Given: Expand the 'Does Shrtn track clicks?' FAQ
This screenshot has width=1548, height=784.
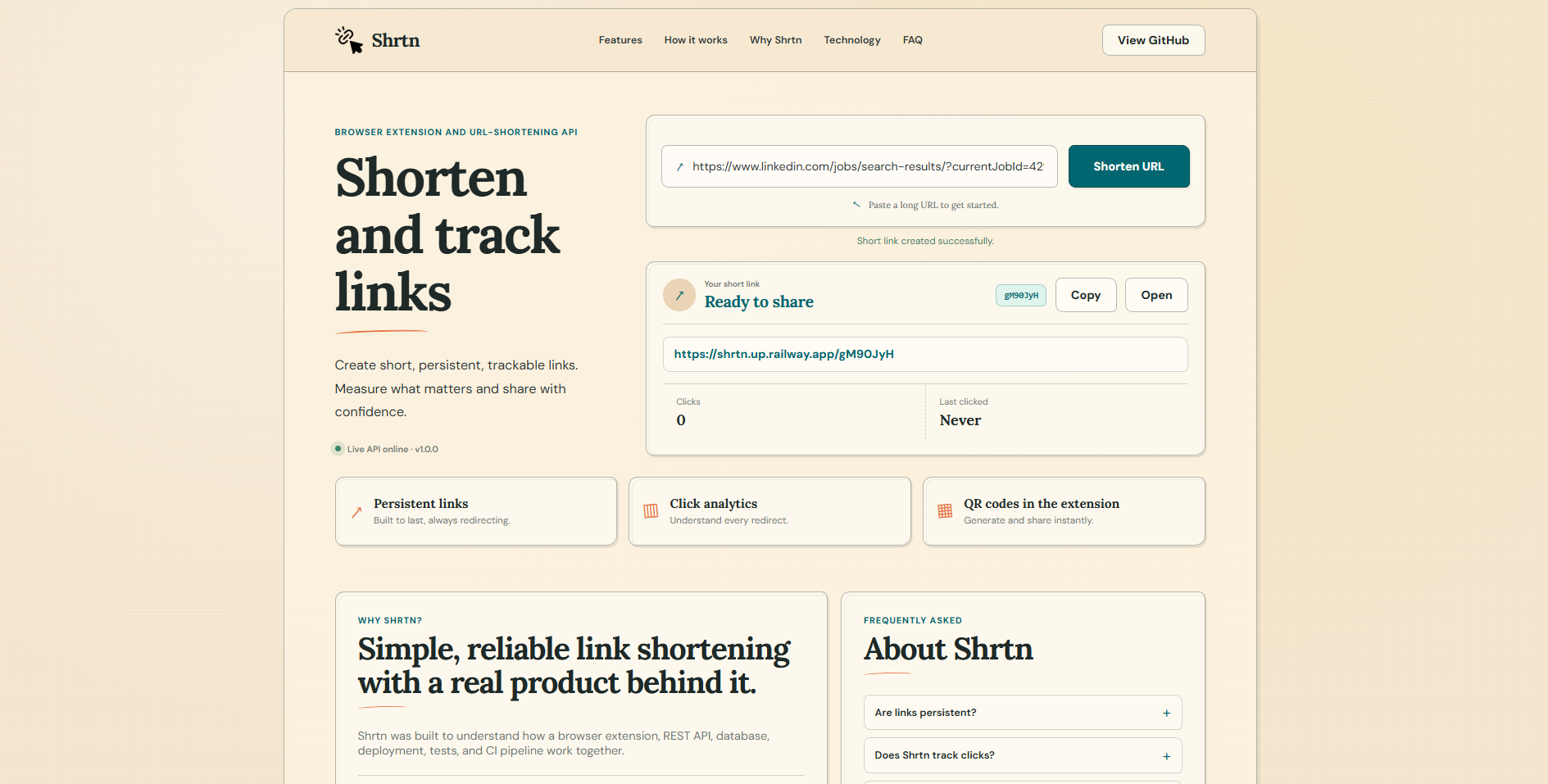Looking at the screenshot, I should pyautogui.click(x=1023, y=755).
